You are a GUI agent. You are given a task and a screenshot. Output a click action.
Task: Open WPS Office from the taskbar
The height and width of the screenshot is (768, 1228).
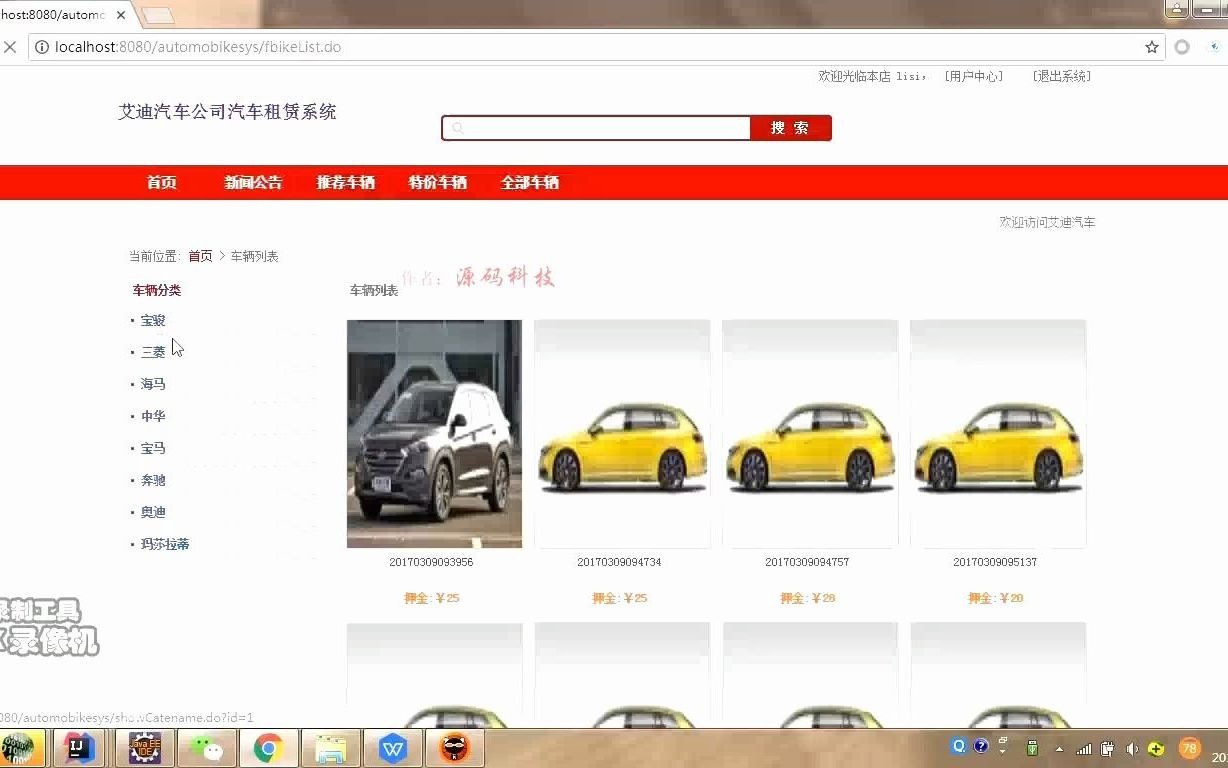[392, 747]
